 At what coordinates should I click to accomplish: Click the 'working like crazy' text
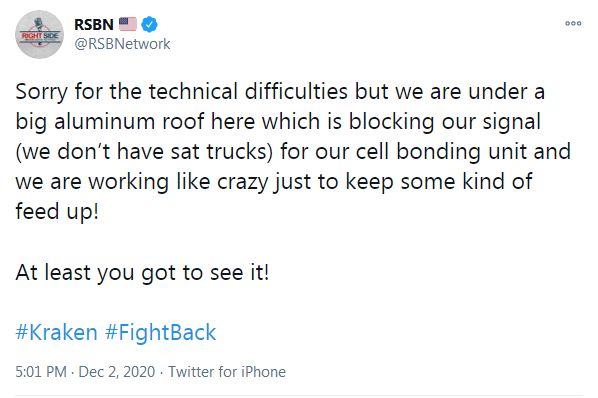point(178,182)
